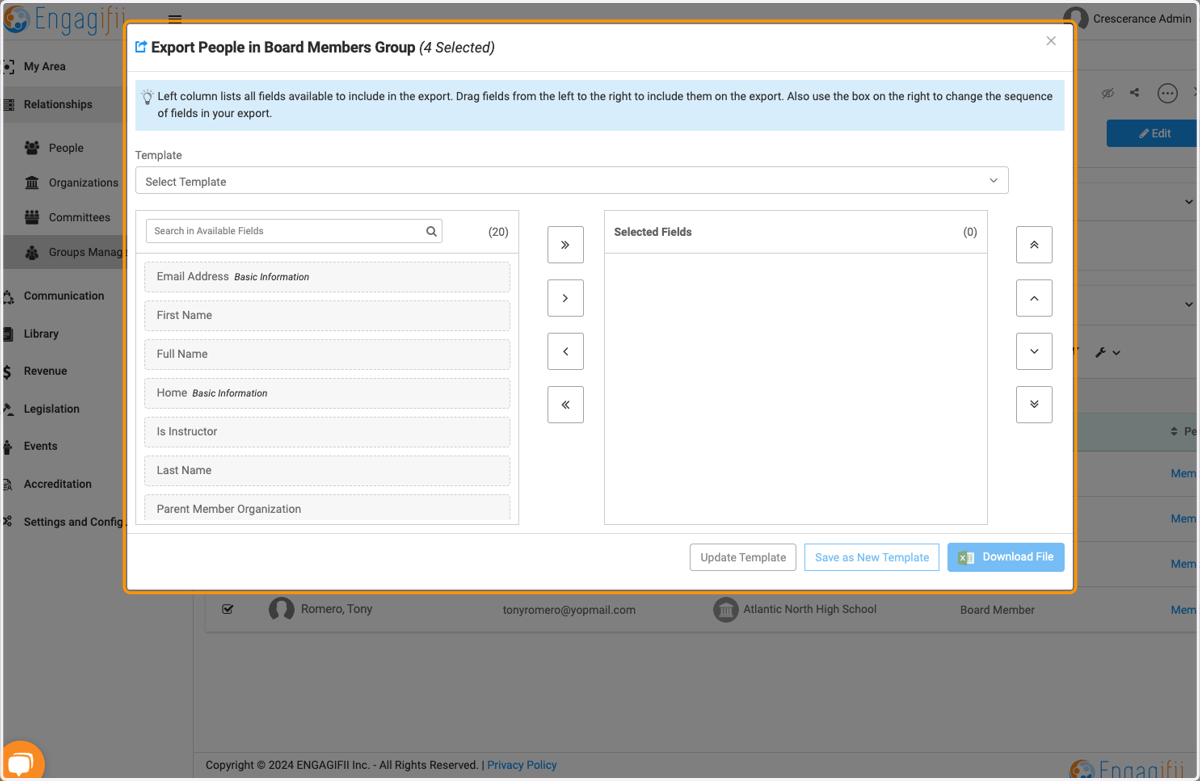Click Crescerance Admin user avatar
This screenshot has height=781, width=1200.
coord(1076,18)
